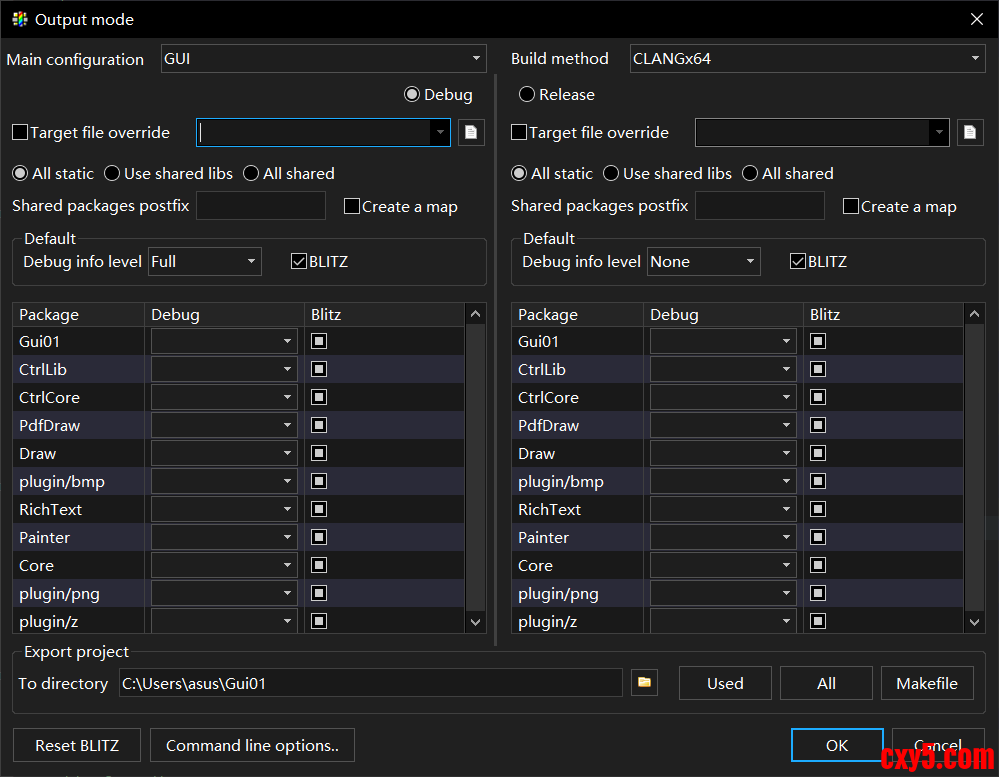Click the Release target file browse icon
This screenshot has width=999, height=777.
[968, 132]
